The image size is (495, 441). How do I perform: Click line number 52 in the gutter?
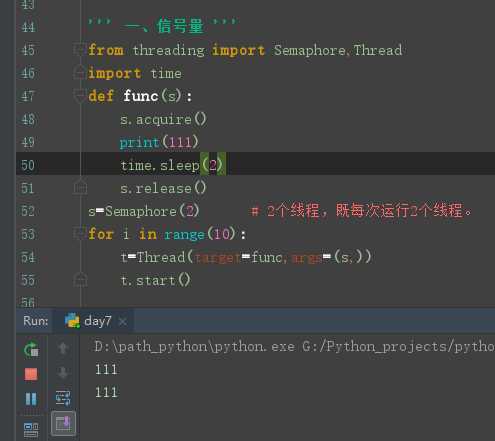pyautogui.click(x=28, y=211)
